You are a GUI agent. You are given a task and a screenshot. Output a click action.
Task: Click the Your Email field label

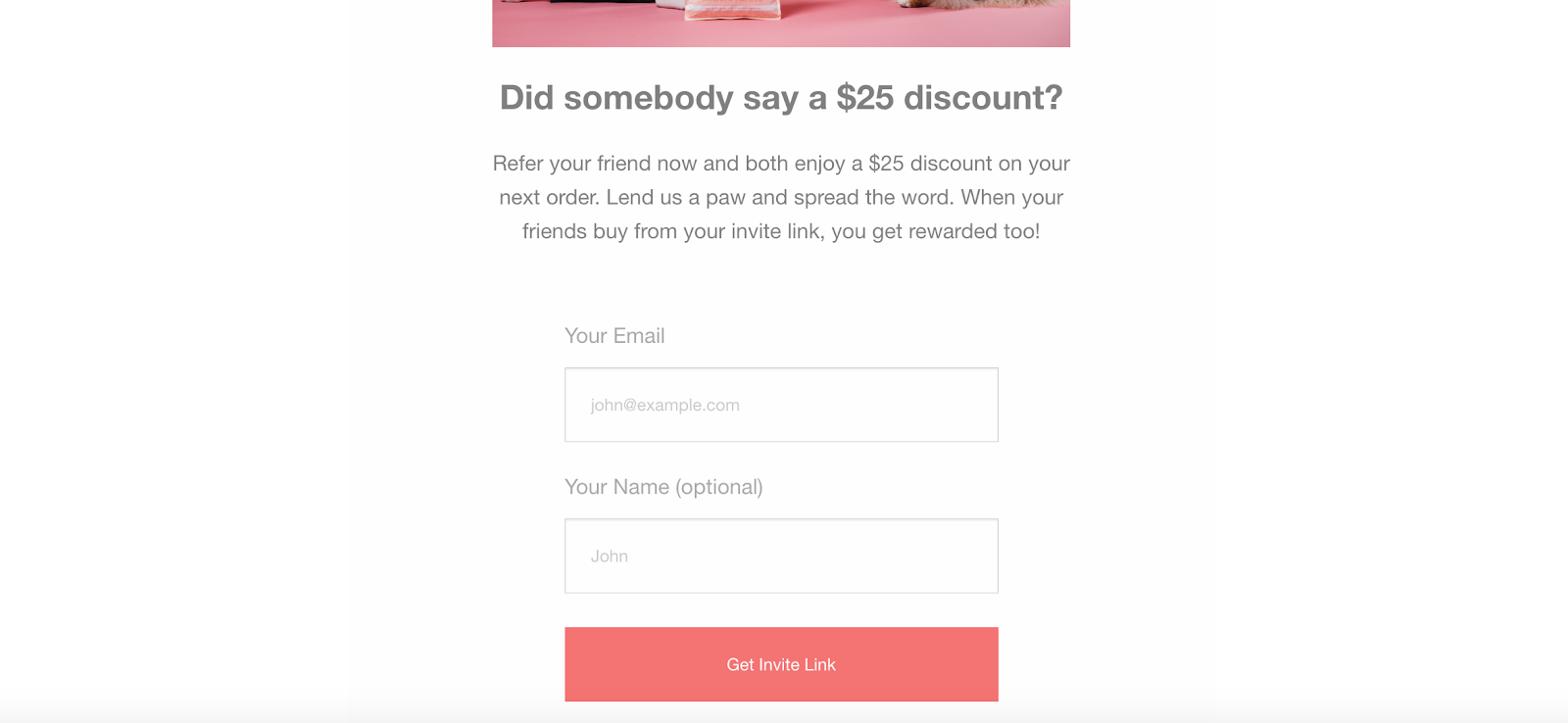[614, 335]
